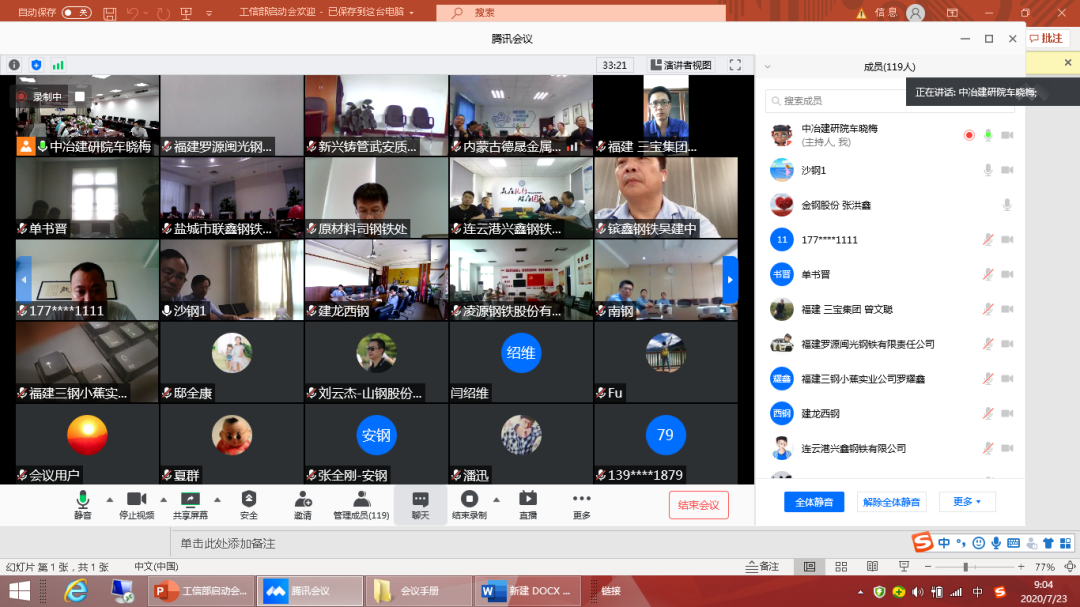Open PowerPoint save location dropdown
The height and width of the screenshot is (607, 1080).
coord(412,12)
